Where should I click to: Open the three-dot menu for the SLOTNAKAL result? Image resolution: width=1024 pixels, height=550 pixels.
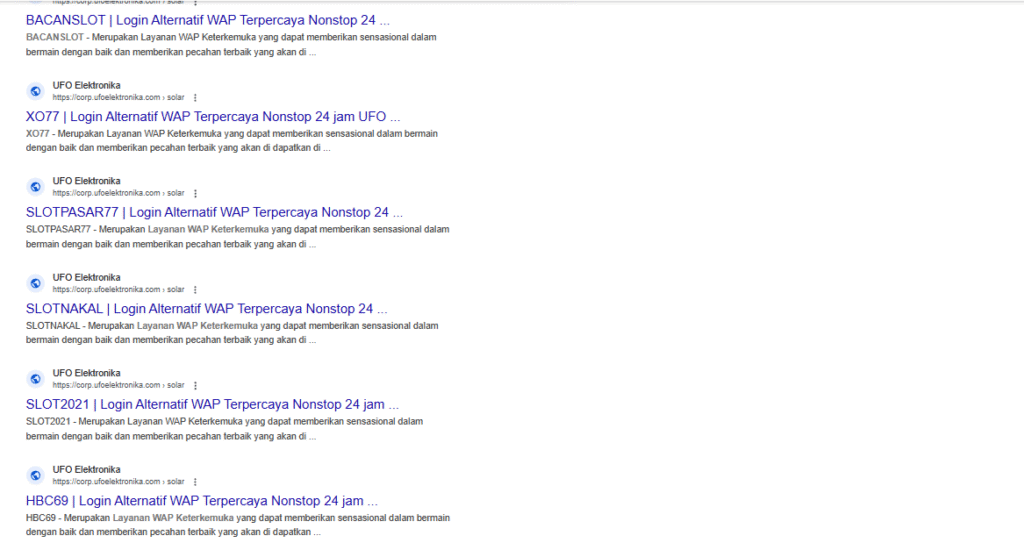tap(195, 290)
